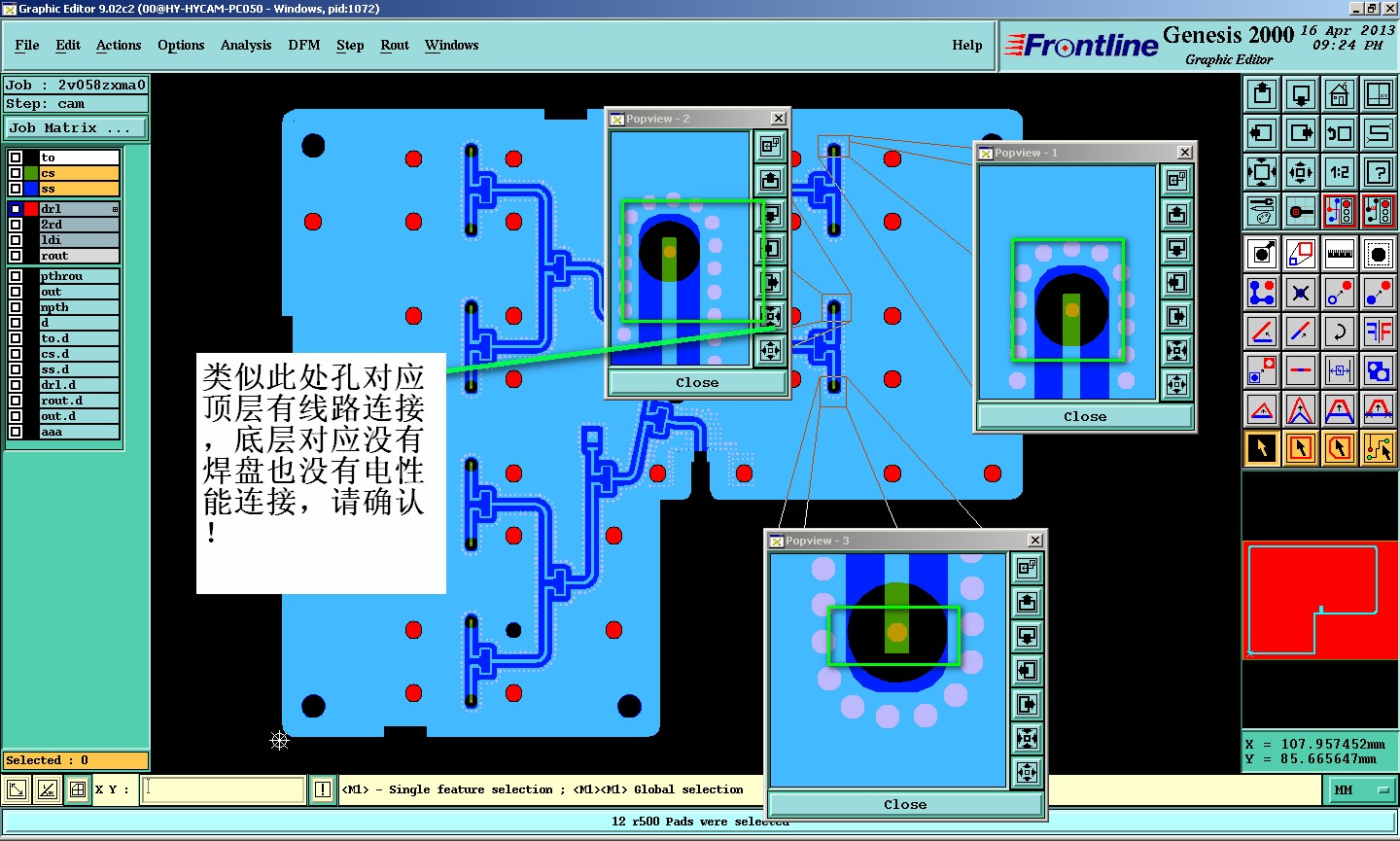Click the blue color swatch of ss layer
Viewport: 1400px width, 841px height.
(x=31, y=189)
